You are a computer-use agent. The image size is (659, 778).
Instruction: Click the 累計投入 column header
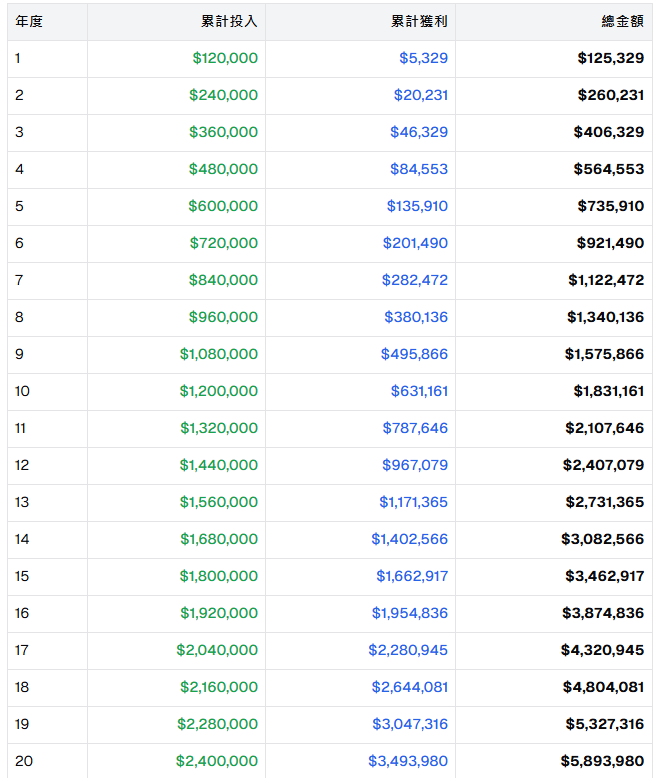point(229,21)
